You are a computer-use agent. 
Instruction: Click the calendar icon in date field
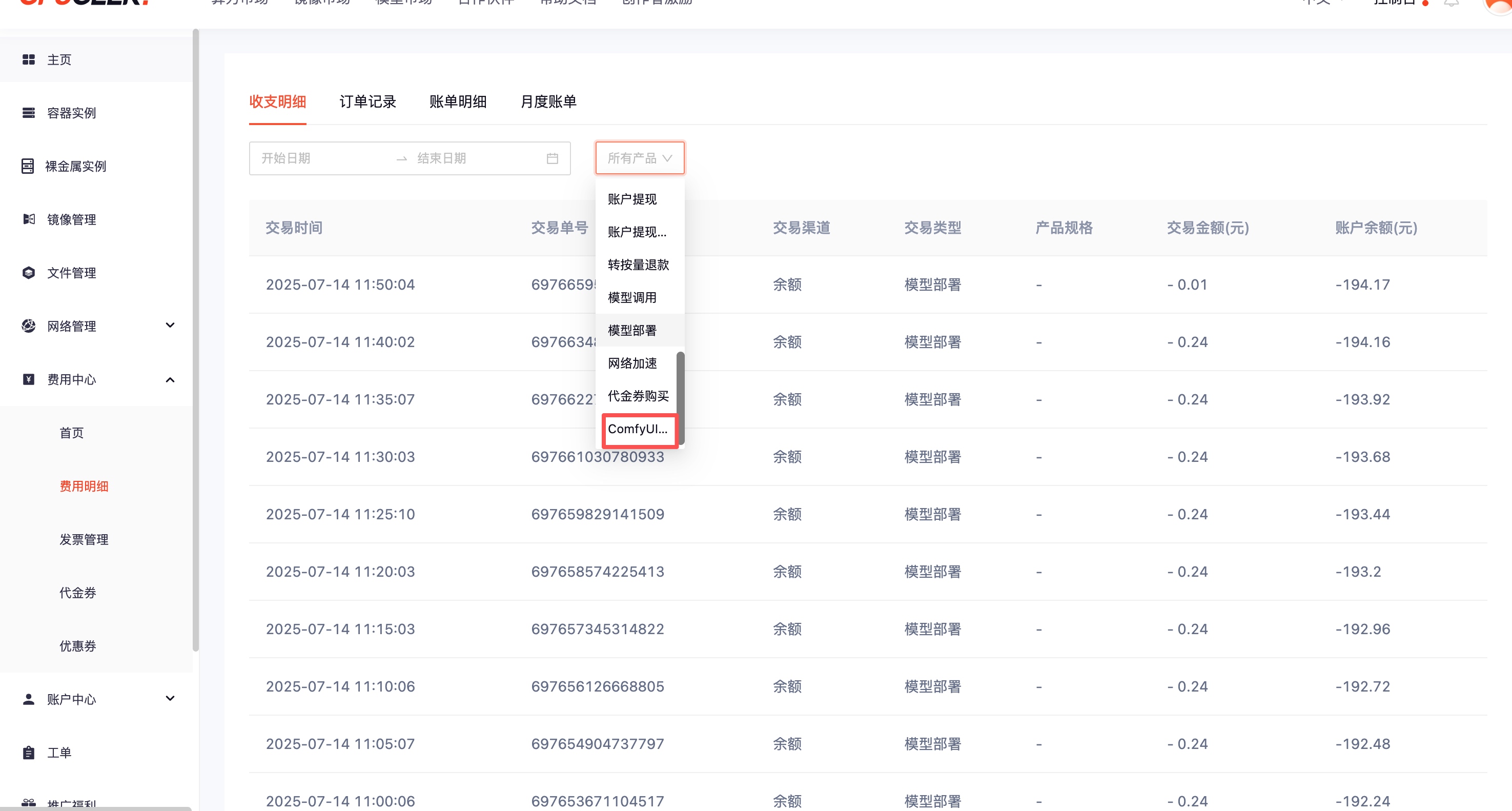[x=553, y=158]
